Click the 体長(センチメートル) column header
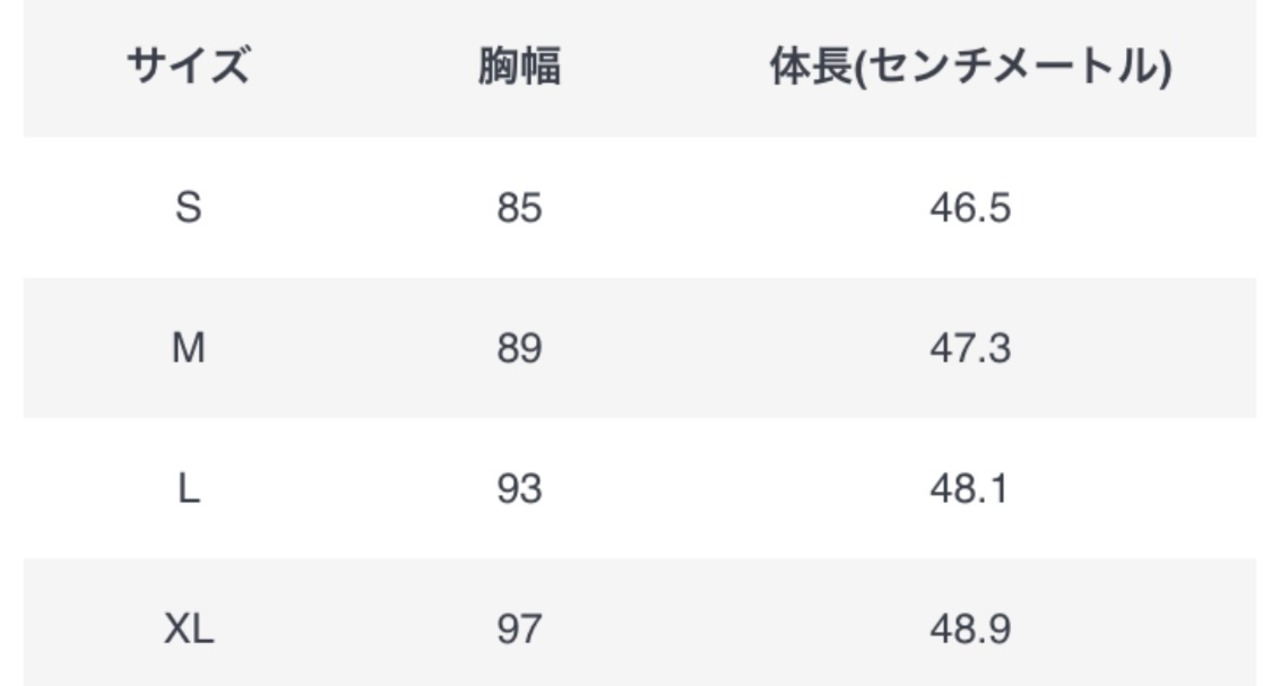Image resolution: width=1280 pixels, height=686 pixels. pyautogui.click(x=969, y=68)
